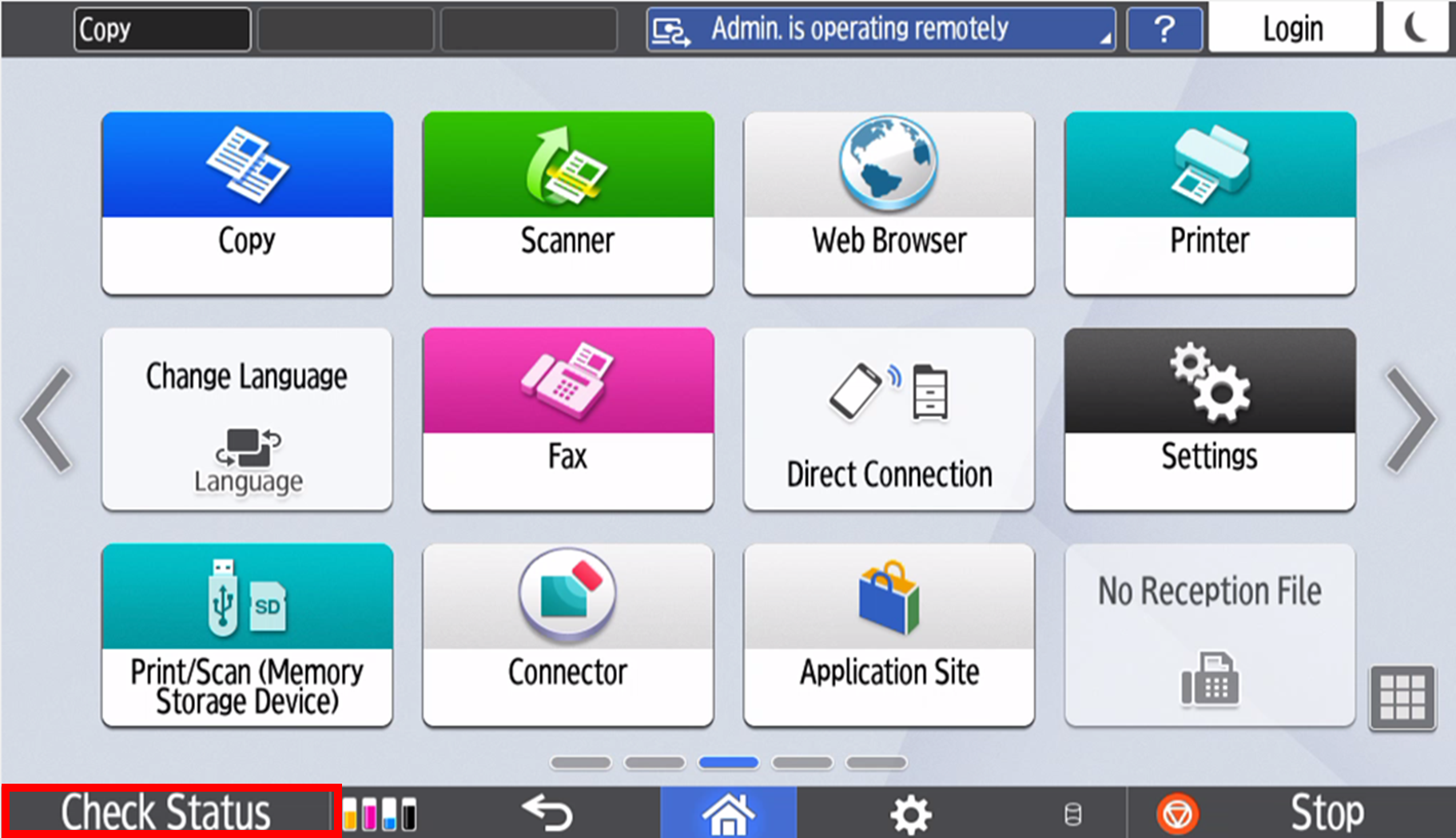The width and height of the screenshot is (1456, 838).
Task: Jump to second home page indicator
Action: pos(654,763)
